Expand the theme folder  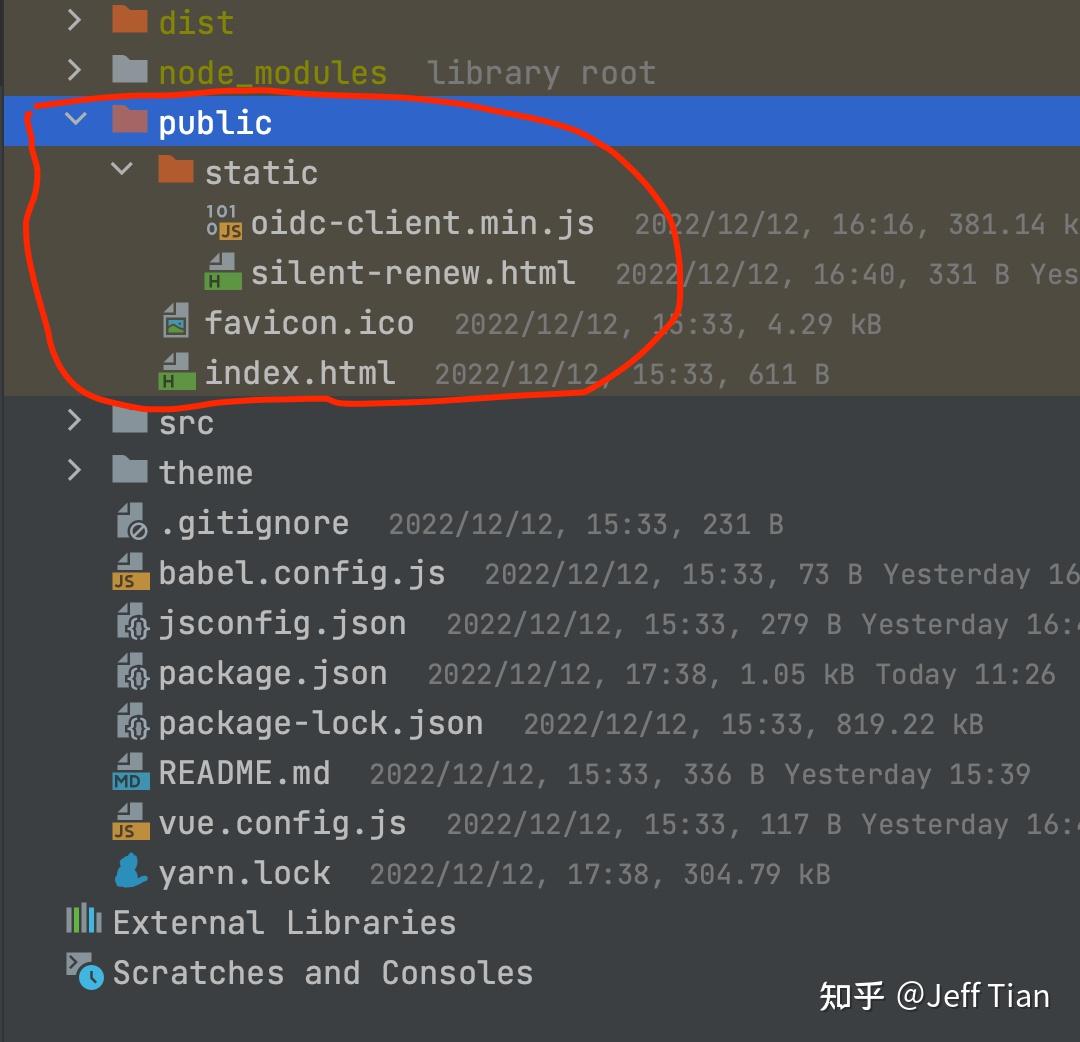[73, 471]
